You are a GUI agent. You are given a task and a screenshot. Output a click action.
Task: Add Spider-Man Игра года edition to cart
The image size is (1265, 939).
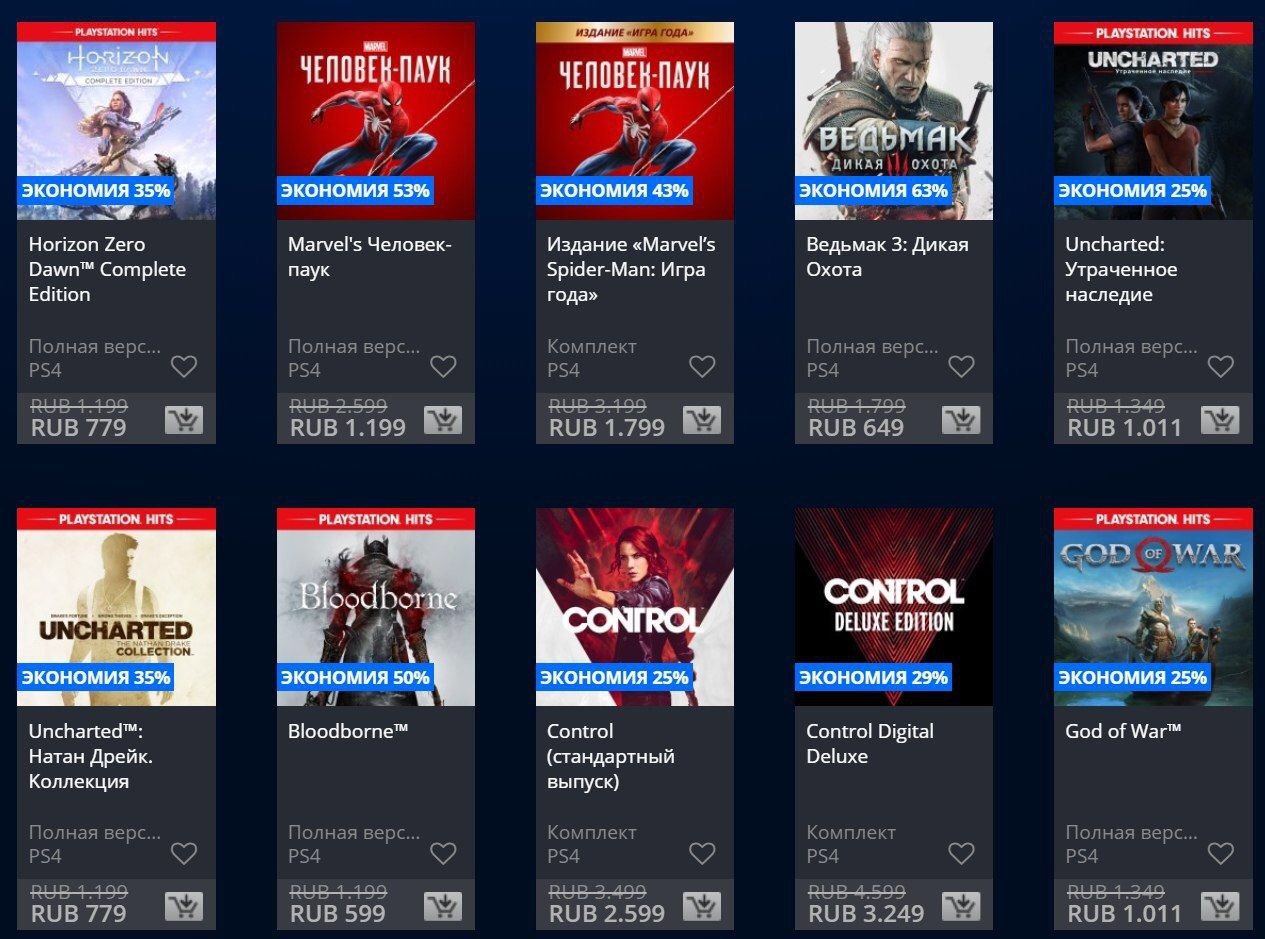(702, 420)
